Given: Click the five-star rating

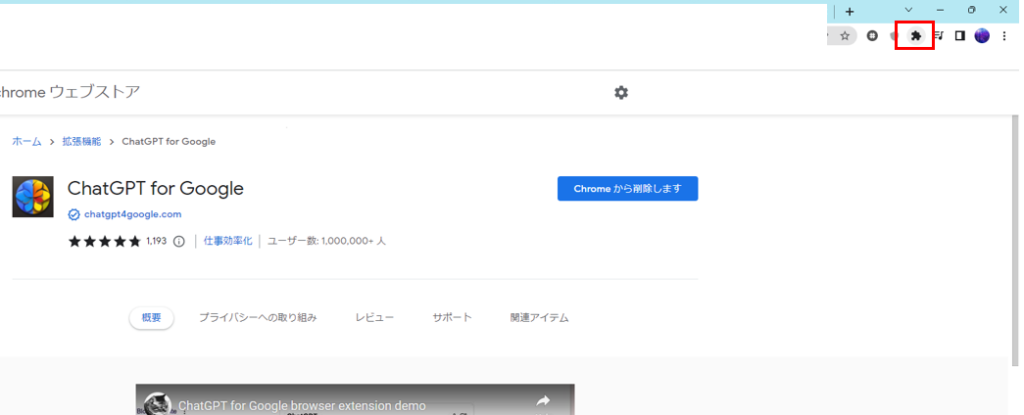Looking at the screenshot, I should coord(104,241).
